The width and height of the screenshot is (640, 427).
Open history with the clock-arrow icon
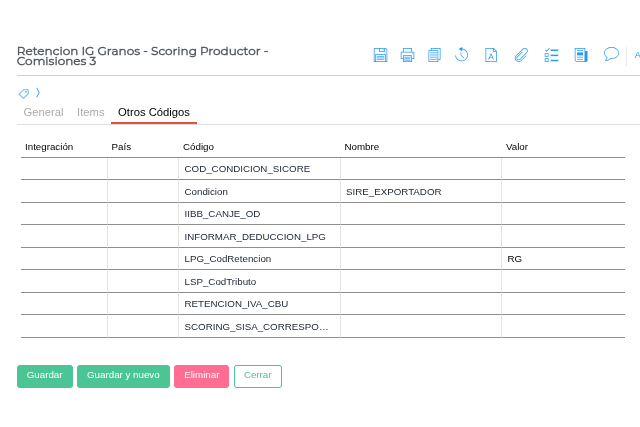pos(461,55)
